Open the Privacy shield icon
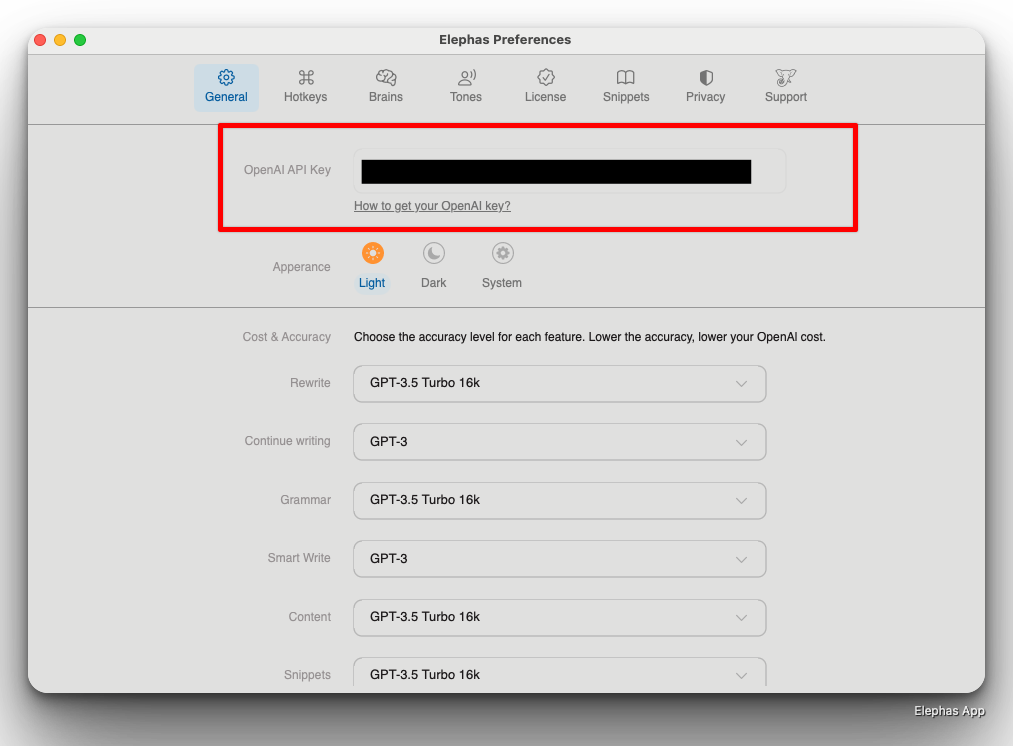 click(705, 78)
